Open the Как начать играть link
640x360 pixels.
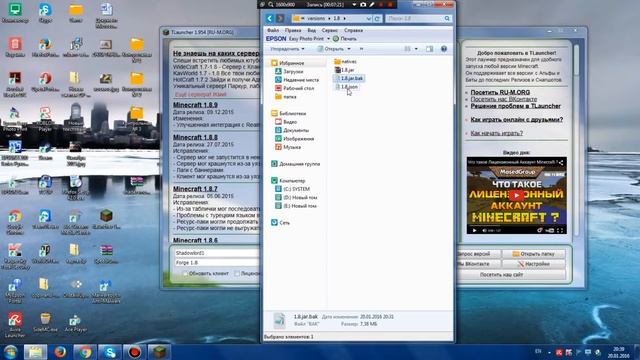(496, 133)
